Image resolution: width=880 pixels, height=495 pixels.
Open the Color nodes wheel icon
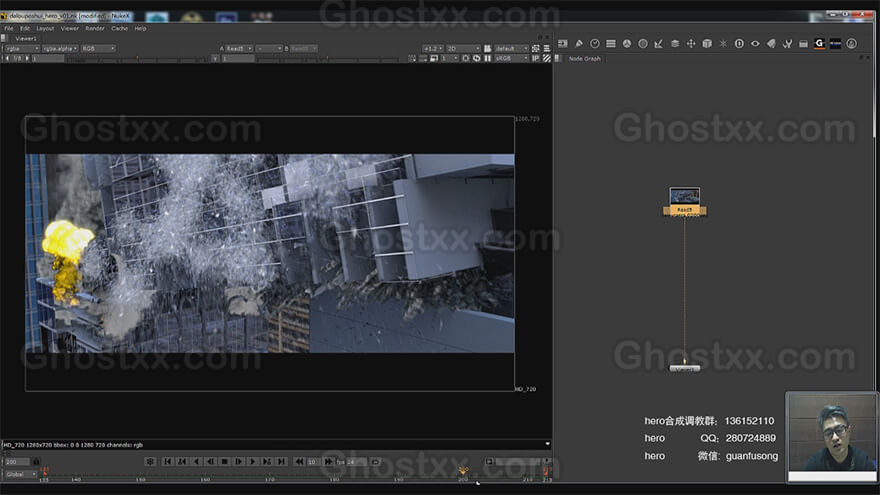[x=627, y=44]
